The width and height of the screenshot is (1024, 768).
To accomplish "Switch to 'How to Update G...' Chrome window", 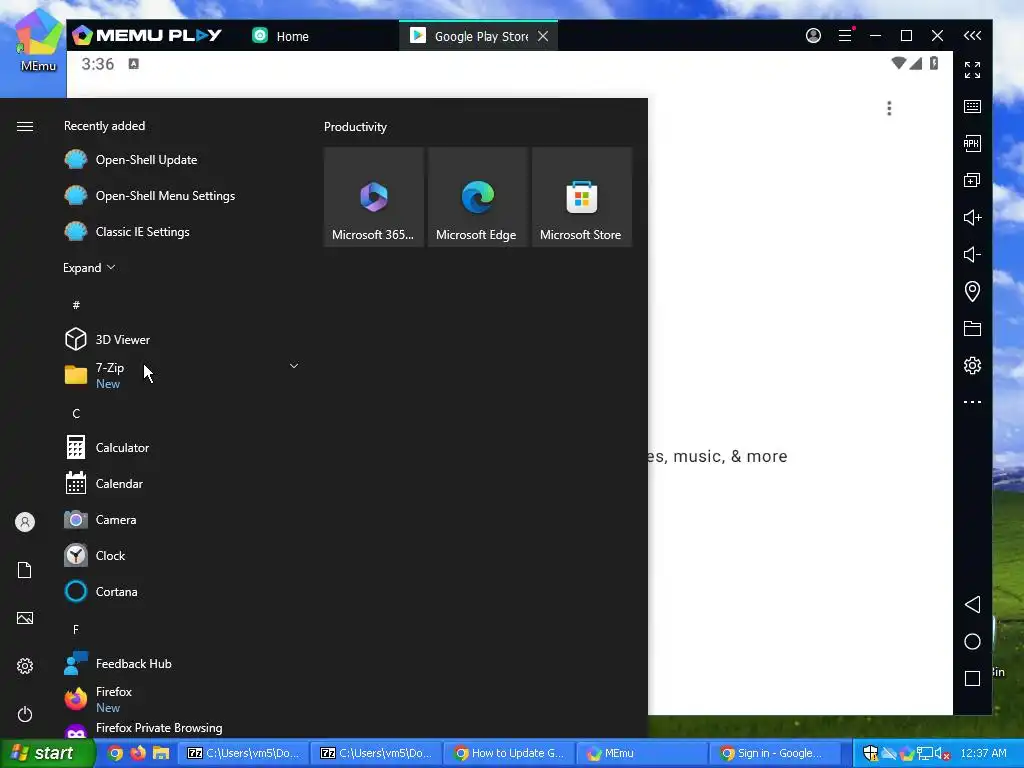I will pos(509,753).
